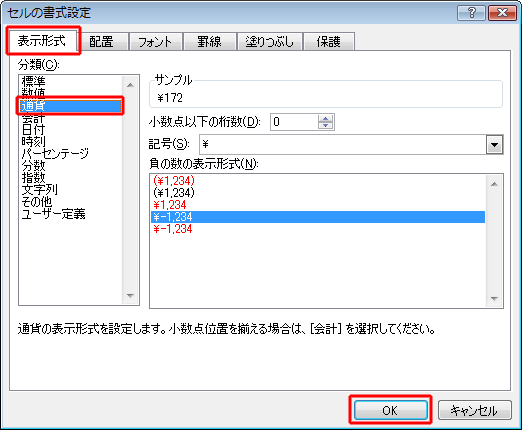Click the キャンセル button
The height and width of the screenshot is (430, 522).
click(x=474, y=410)
